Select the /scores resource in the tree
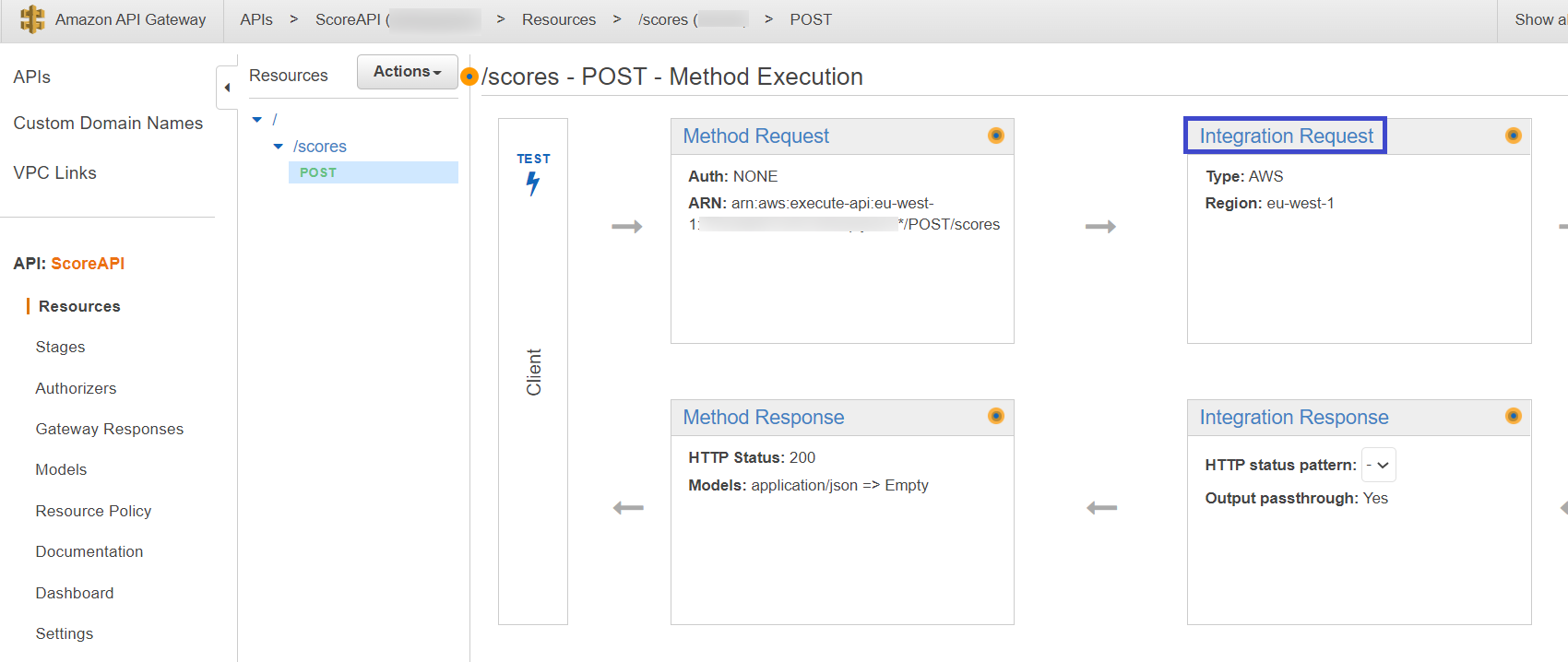The width and height of the screenshot is (1568, 662). click(320, 147)
